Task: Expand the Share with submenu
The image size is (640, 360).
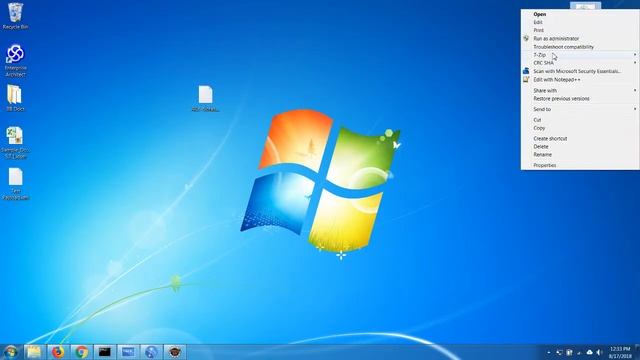Action: 580,91
